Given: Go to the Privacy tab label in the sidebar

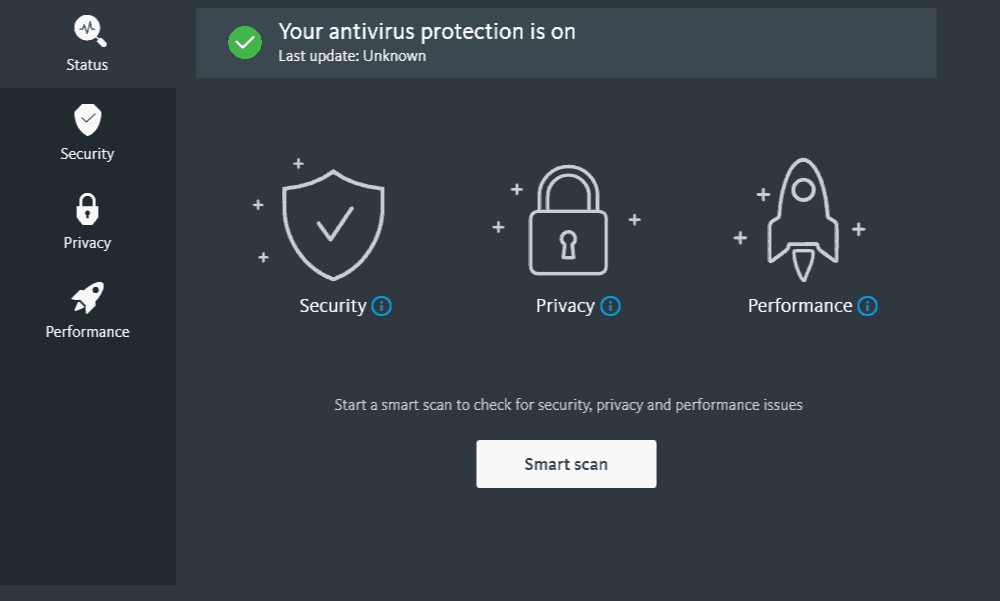Looking at the screenshot, I should [87, 243].
